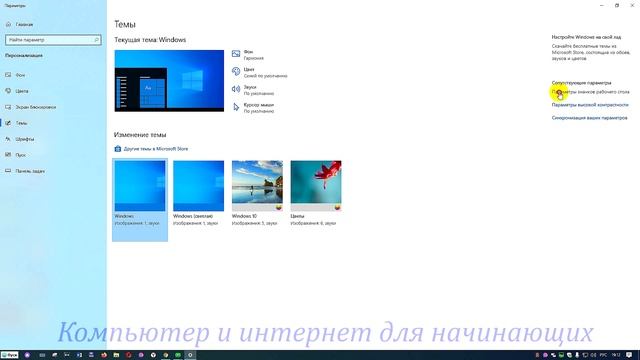Click the 'Текущая тема: Windows' heading
Viewport: 640px width, 360px height.
[x=150, y=40]
